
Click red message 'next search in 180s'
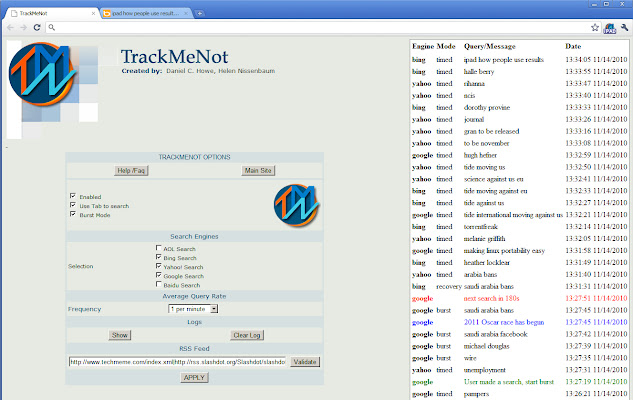pos(492,298)
